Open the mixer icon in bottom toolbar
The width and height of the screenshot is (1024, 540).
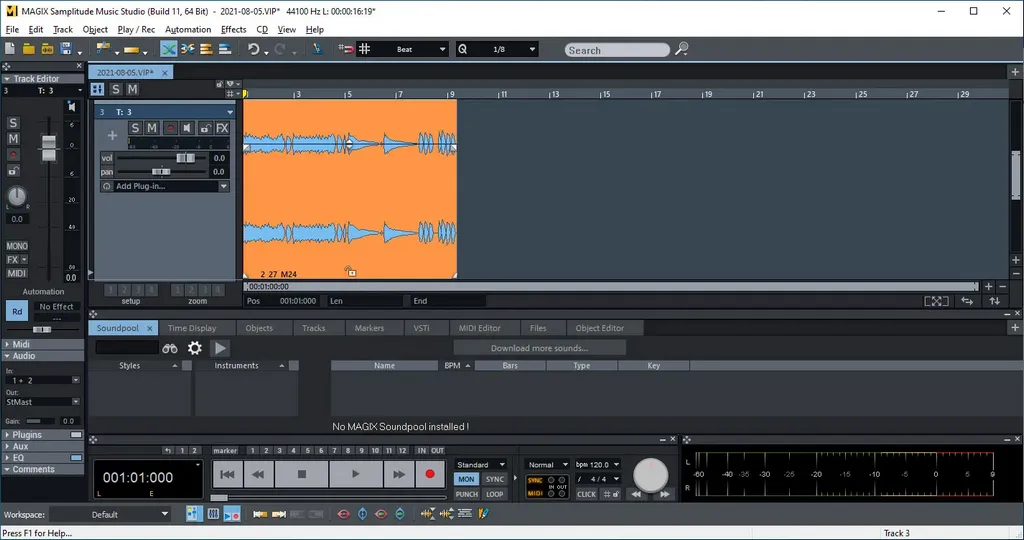coord(213,515)
